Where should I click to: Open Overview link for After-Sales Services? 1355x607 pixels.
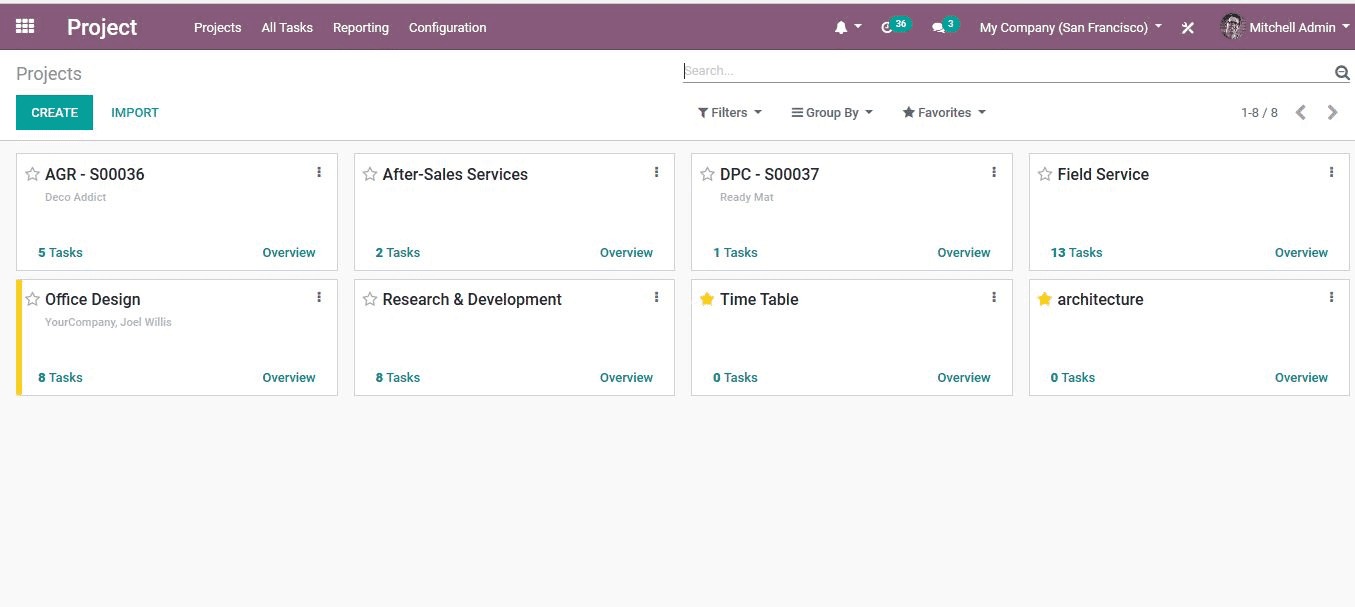pos(626,253)
